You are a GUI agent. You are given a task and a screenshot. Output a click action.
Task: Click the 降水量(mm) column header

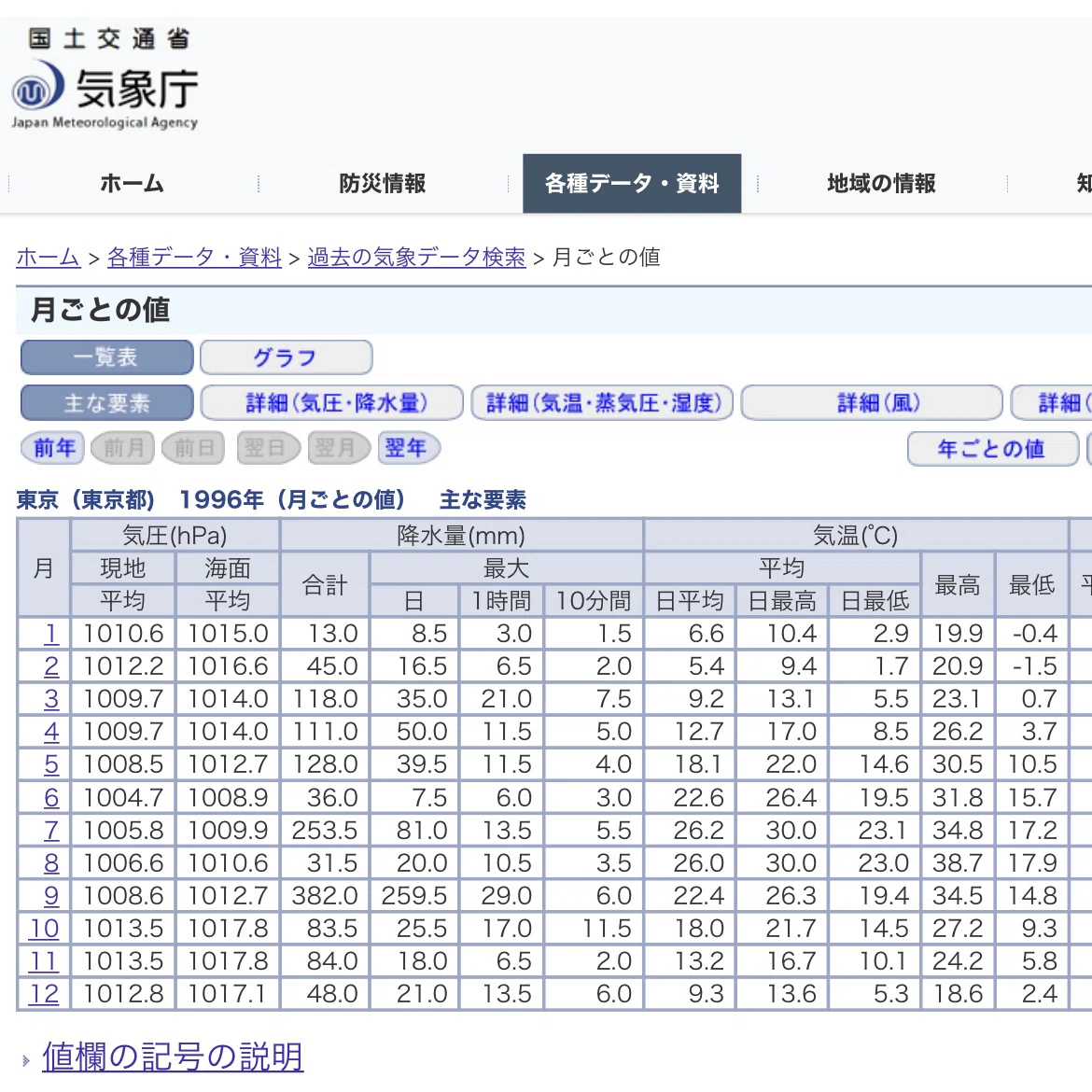coord(461,536)
